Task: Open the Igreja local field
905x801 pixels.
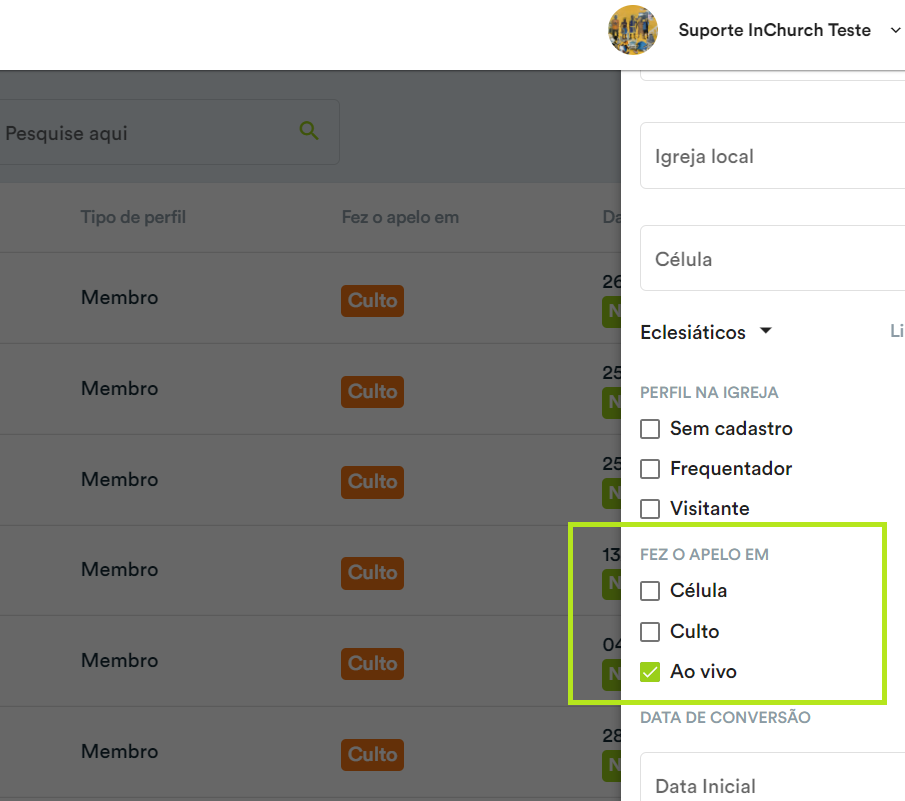Action: coord(772,156)
